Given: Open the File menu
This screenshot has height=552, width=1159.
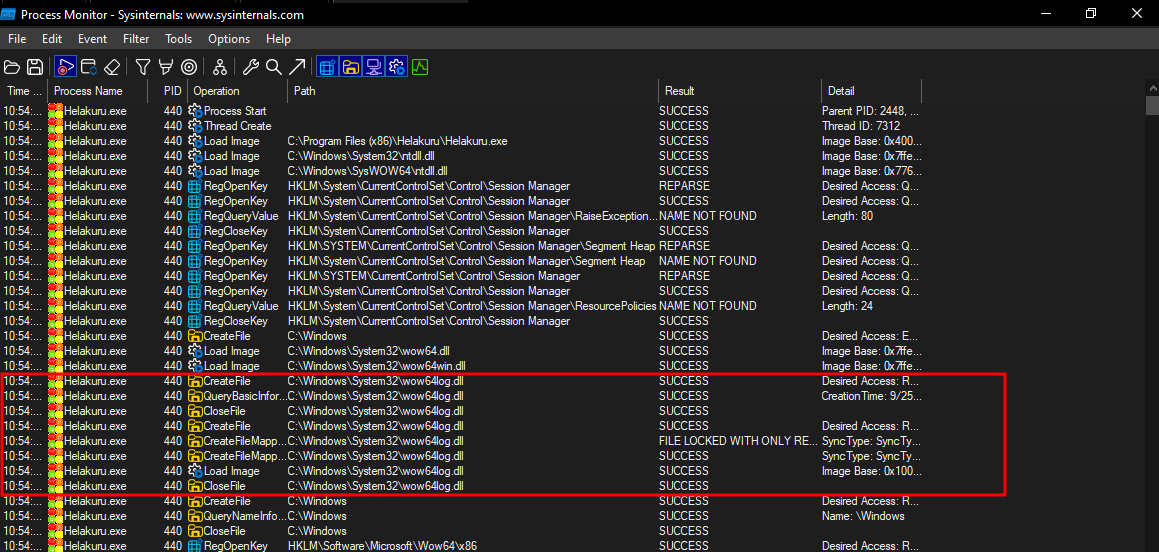Looking at the screenshot, I should pos(17,39).
